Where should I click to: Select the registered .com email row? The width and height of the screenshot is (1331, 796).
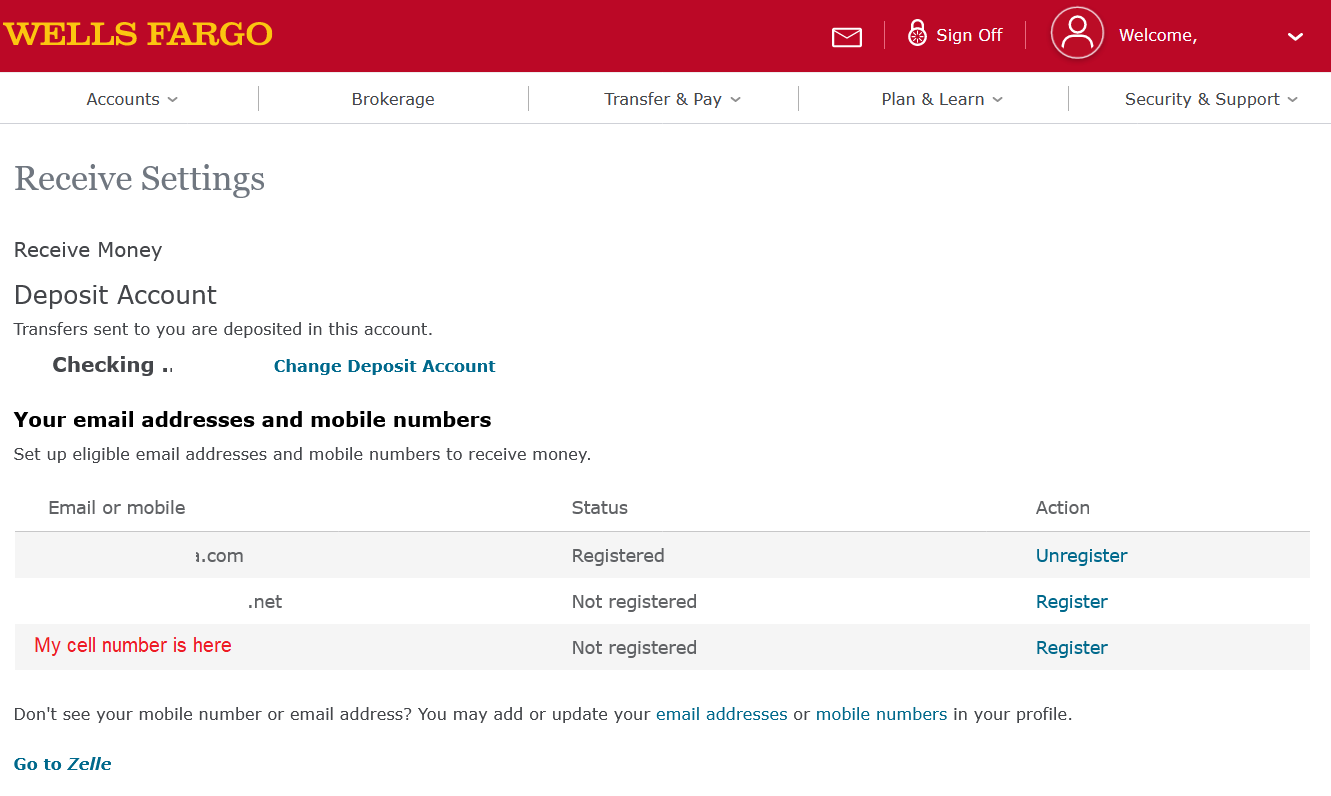[218, 556]
